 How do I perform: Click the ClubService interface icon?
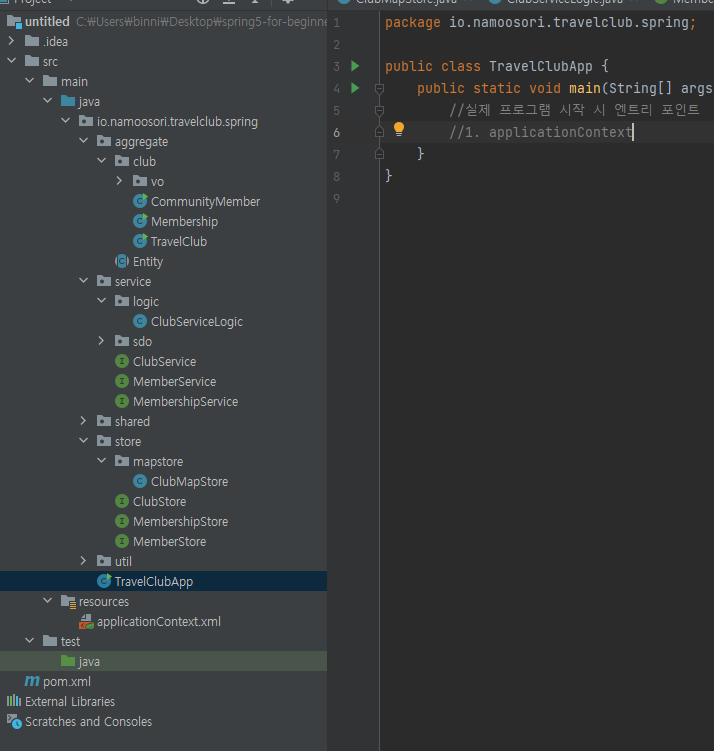pyautogui.click(x=122, y=361)
